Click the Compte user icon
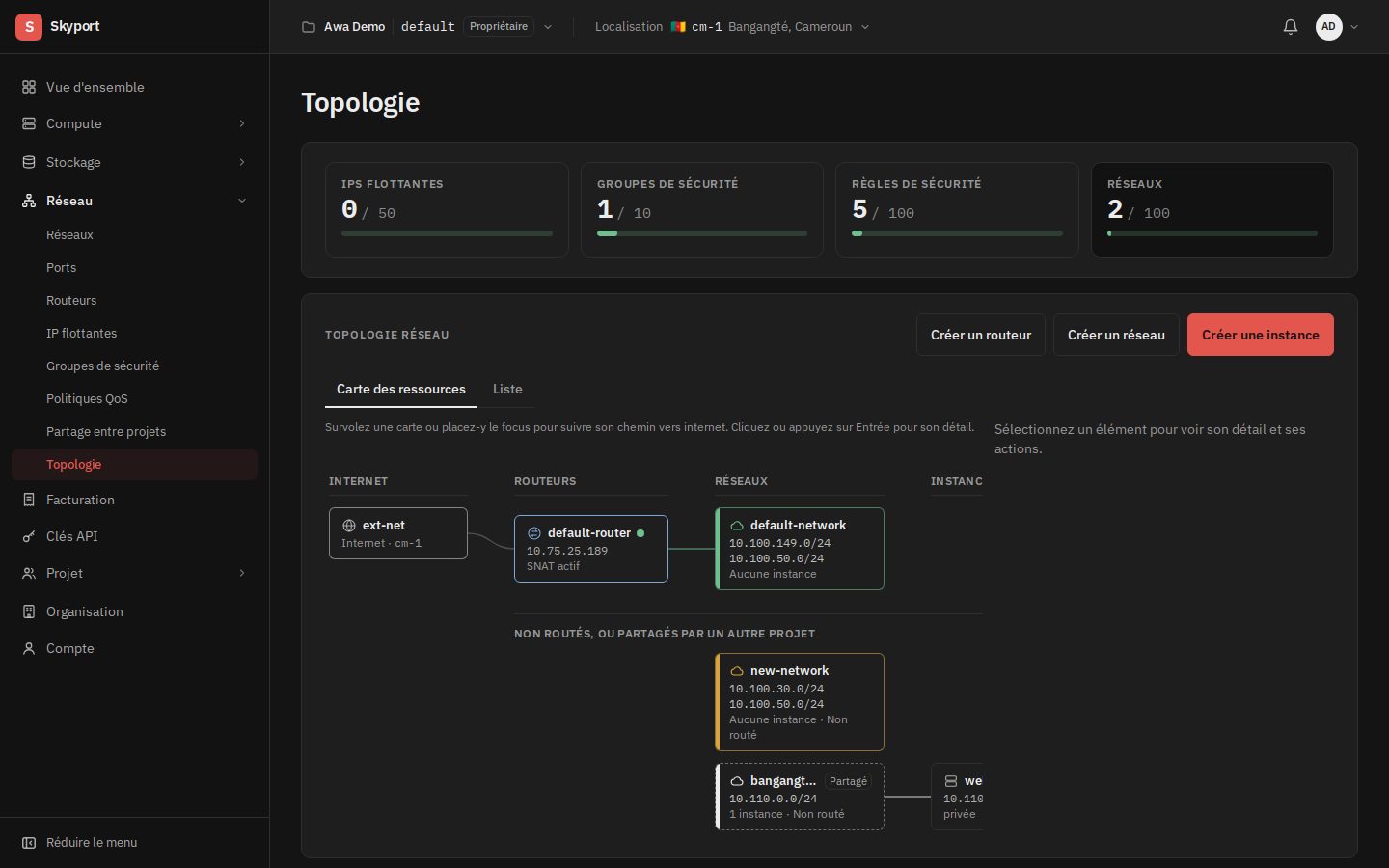Screen dimensions: 1389x868 click(x=29, y=648)
